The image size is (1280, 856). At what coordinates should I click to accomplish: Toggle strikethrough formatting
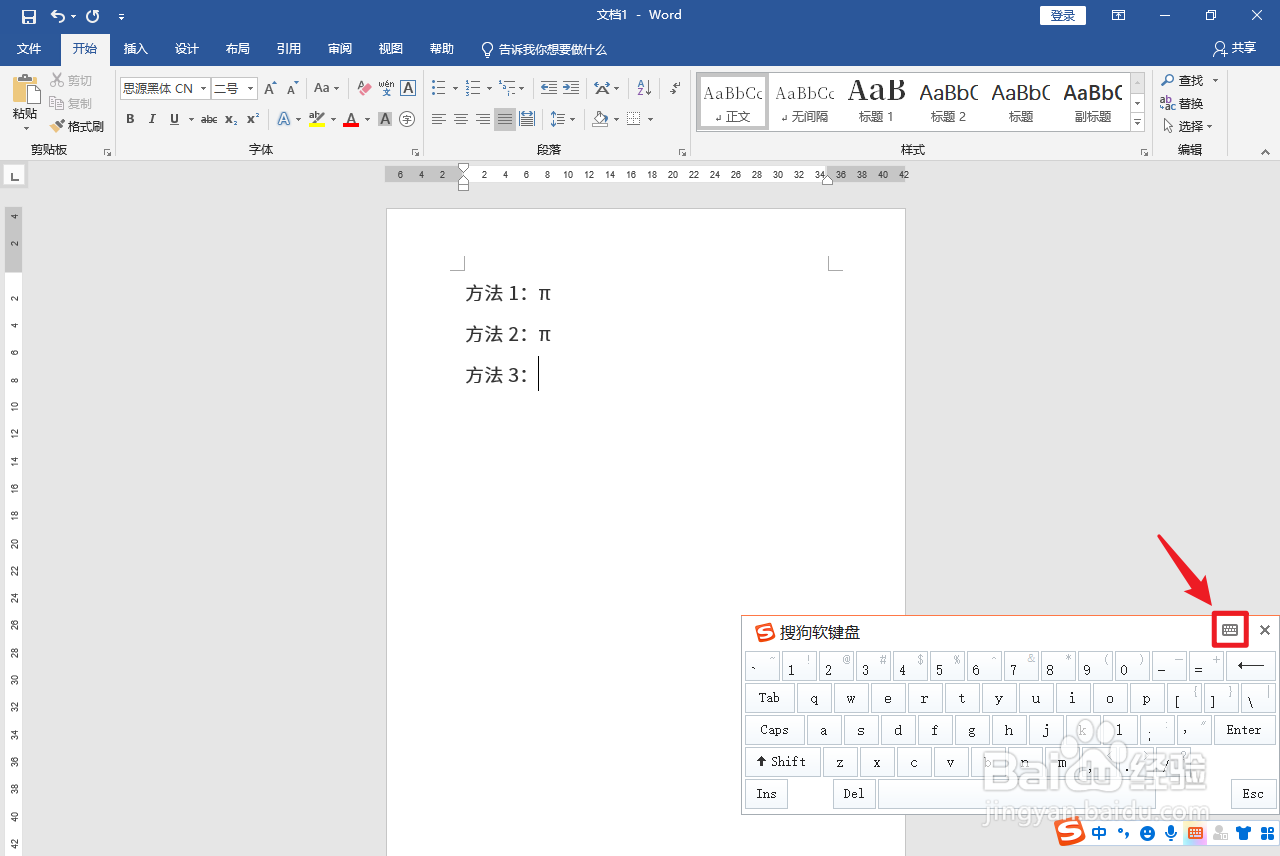[209, 119]
